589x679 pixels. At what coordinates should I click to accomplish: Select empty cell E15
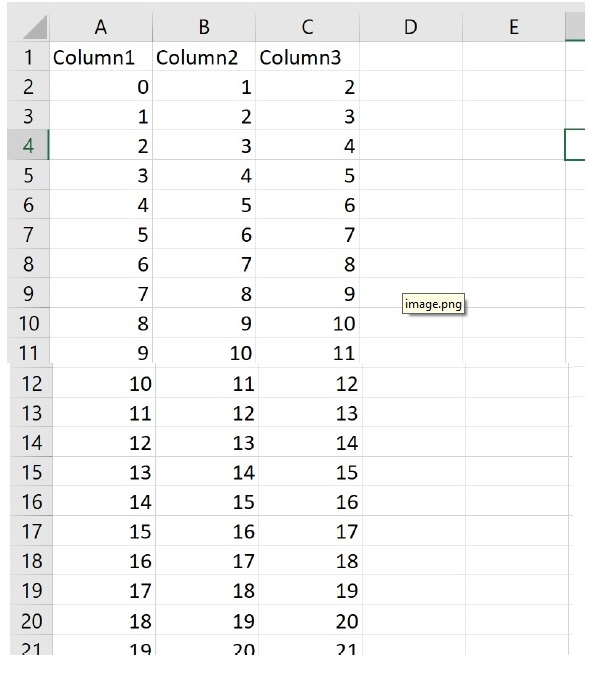[517, 471]
